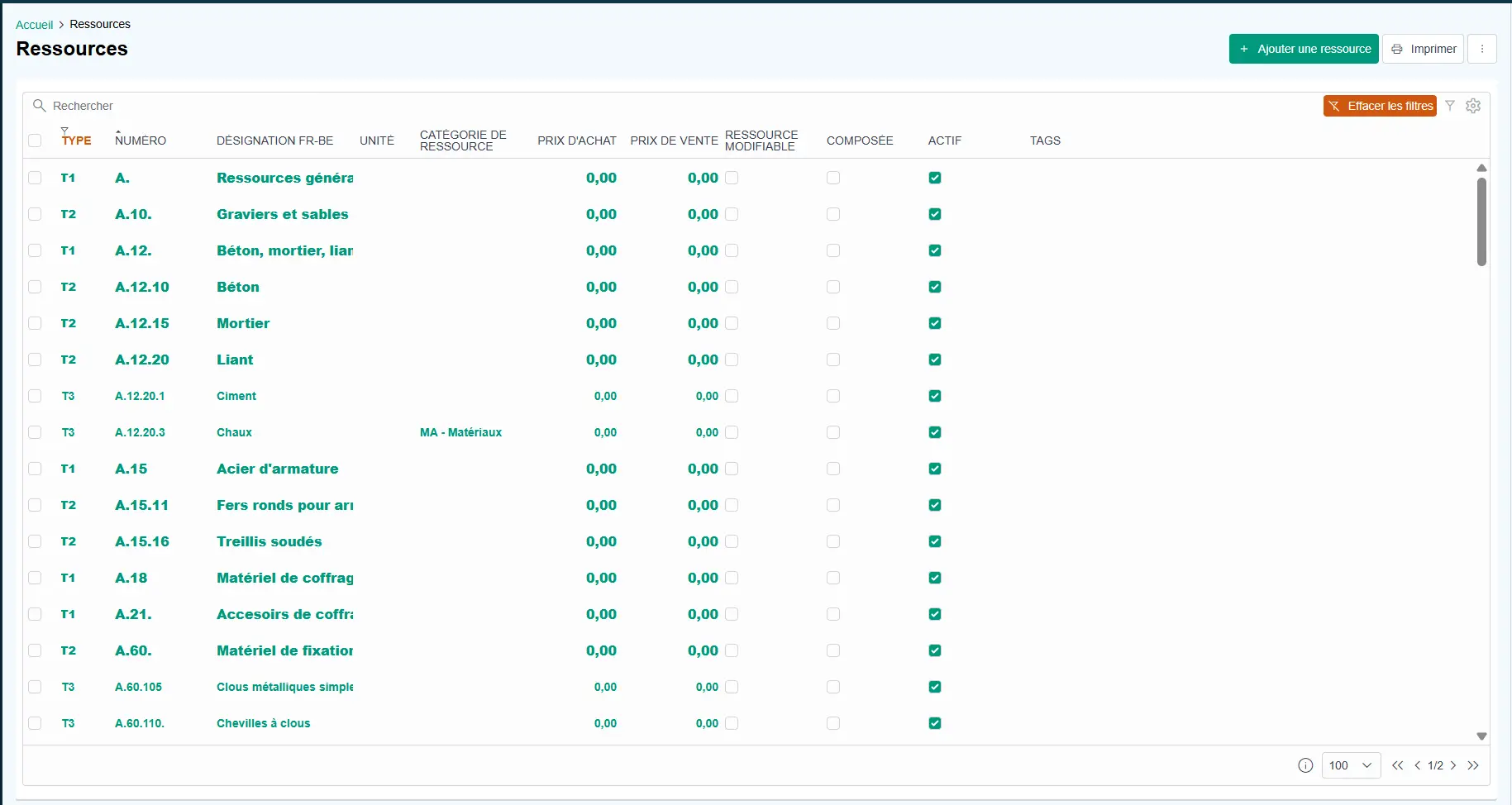
Task: Select row A. Ressources générales checkbox
Action: click(x=35, y=178)
